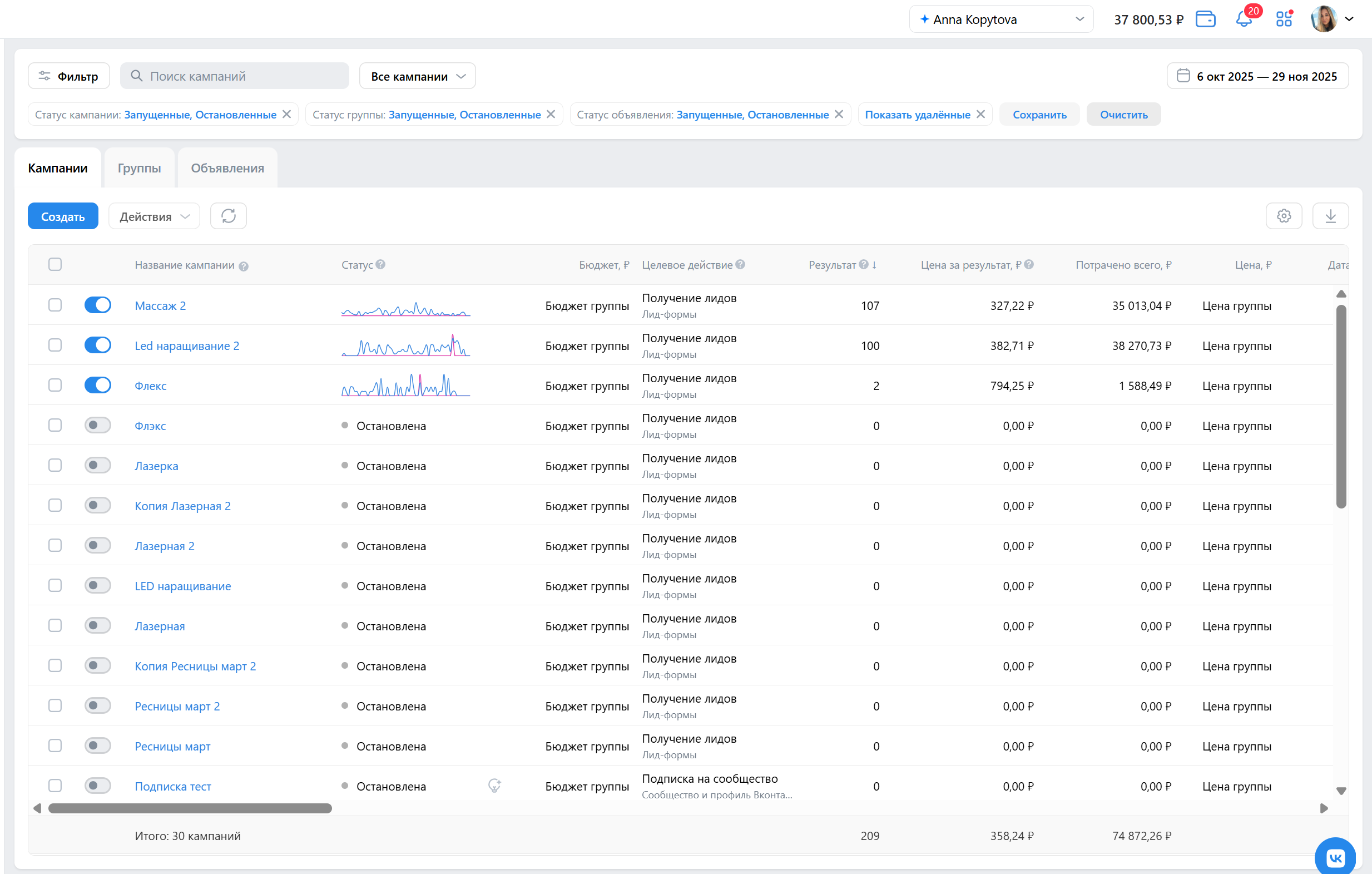
Task: Expand the Anna Kopytova account dropdown
Action: pyautogui.click(x=1001, y=19)
